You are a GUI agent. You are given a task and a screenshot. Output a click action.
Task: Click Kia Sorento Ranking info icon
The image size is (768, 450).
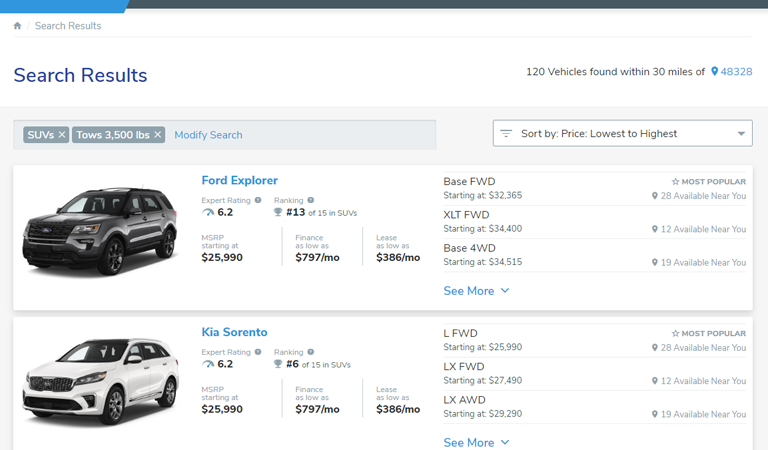coord(311,352)
